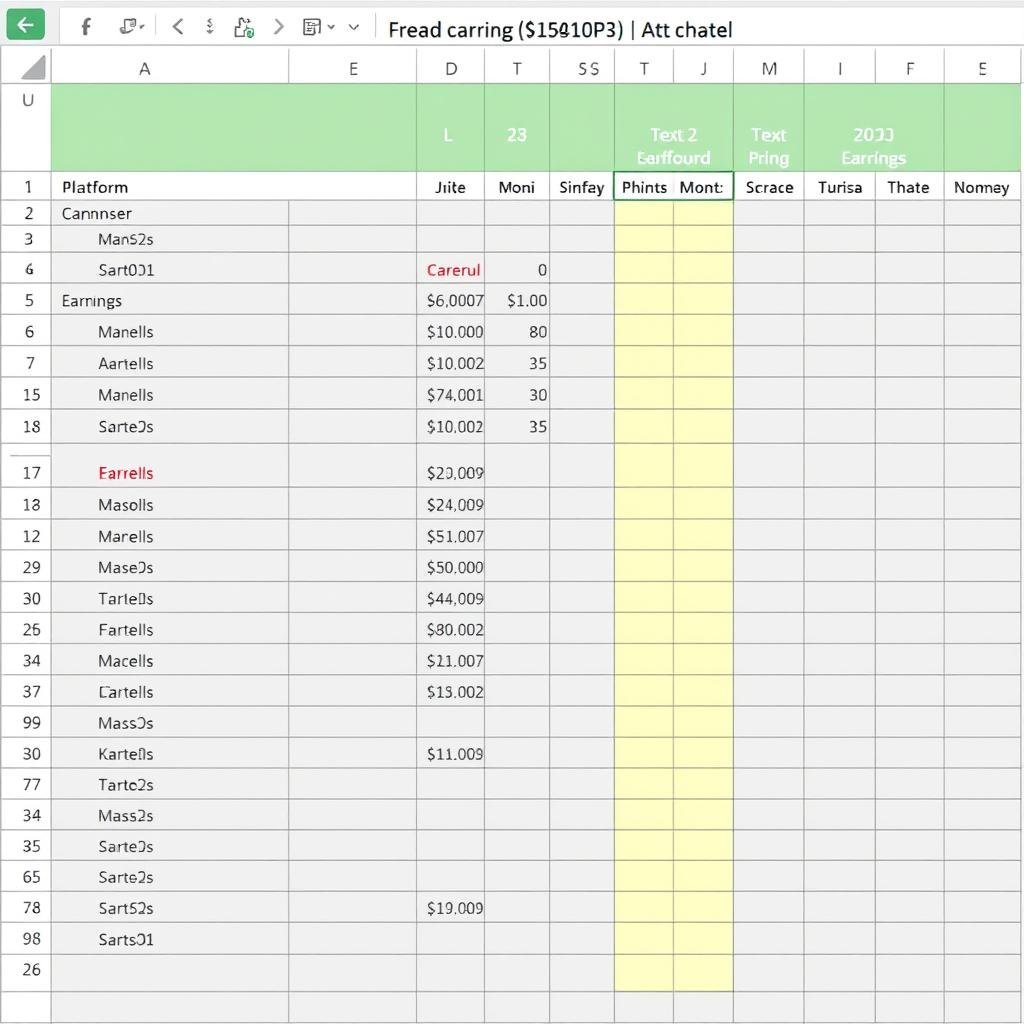Screen dimensions: 1024x1024
Task: Click the document layout icon in toolbar
Action: click(x=311, y=27)
